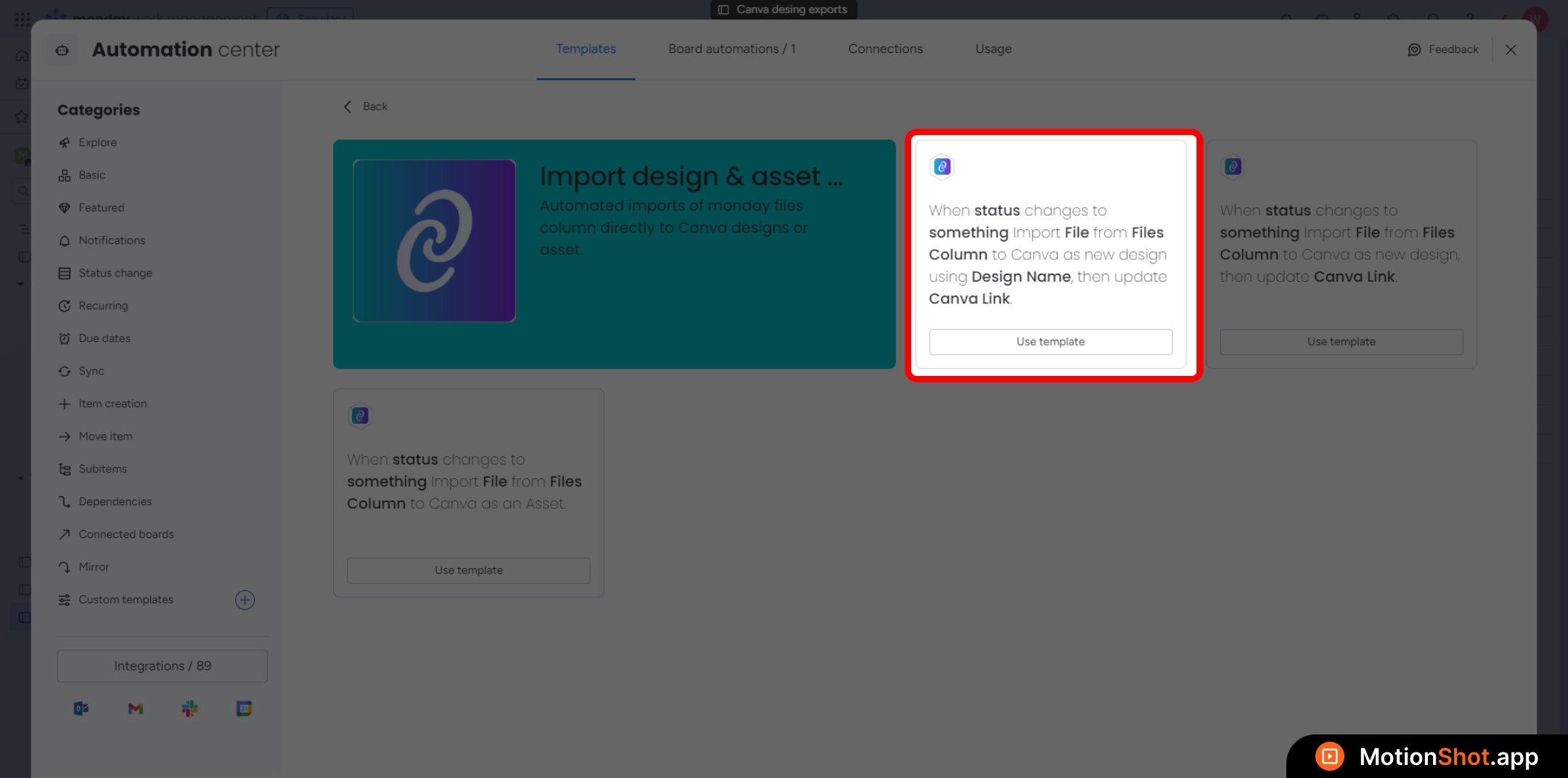Open the Recurring category

click(103, 306)
